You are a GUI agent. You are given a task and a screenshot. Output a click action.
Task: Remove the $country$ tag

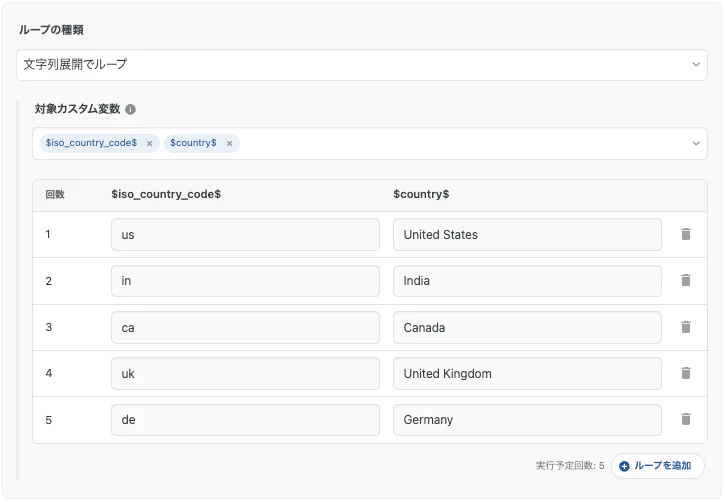(x=229, y=144)
